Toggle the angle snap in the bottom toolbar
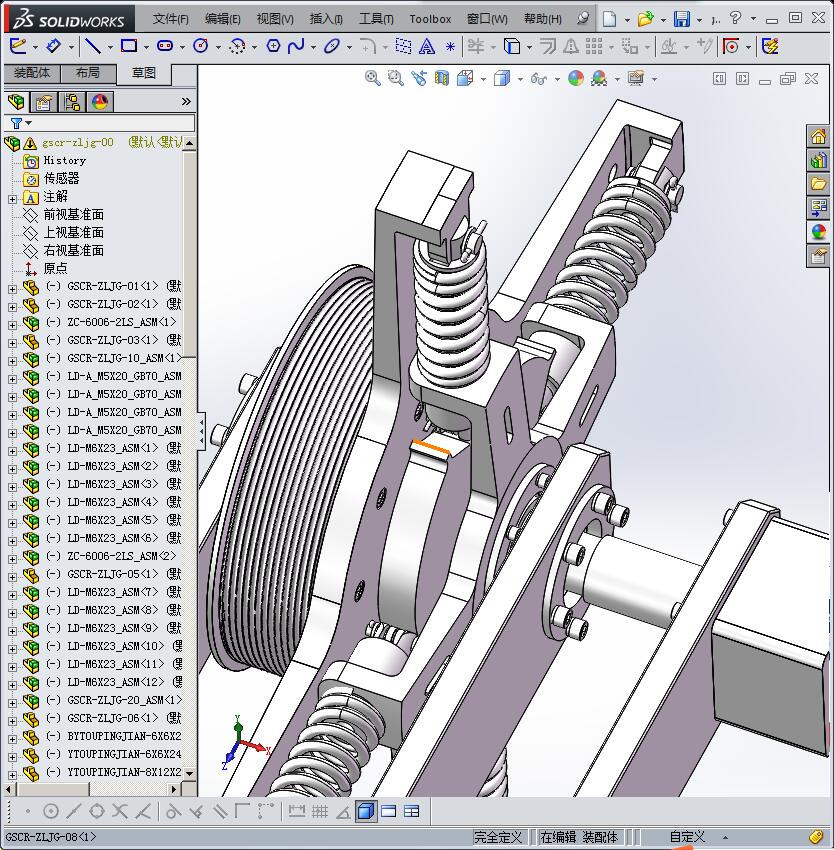 [x=343, y=812]
